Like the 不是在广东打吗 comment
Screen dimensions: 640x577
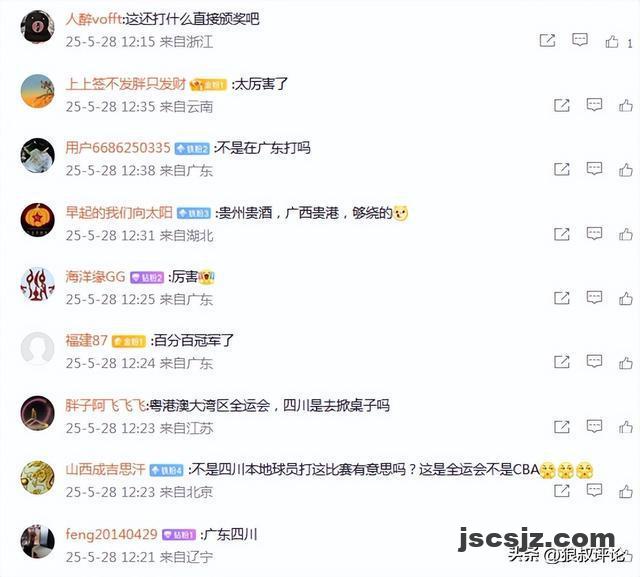pos(626,169)
